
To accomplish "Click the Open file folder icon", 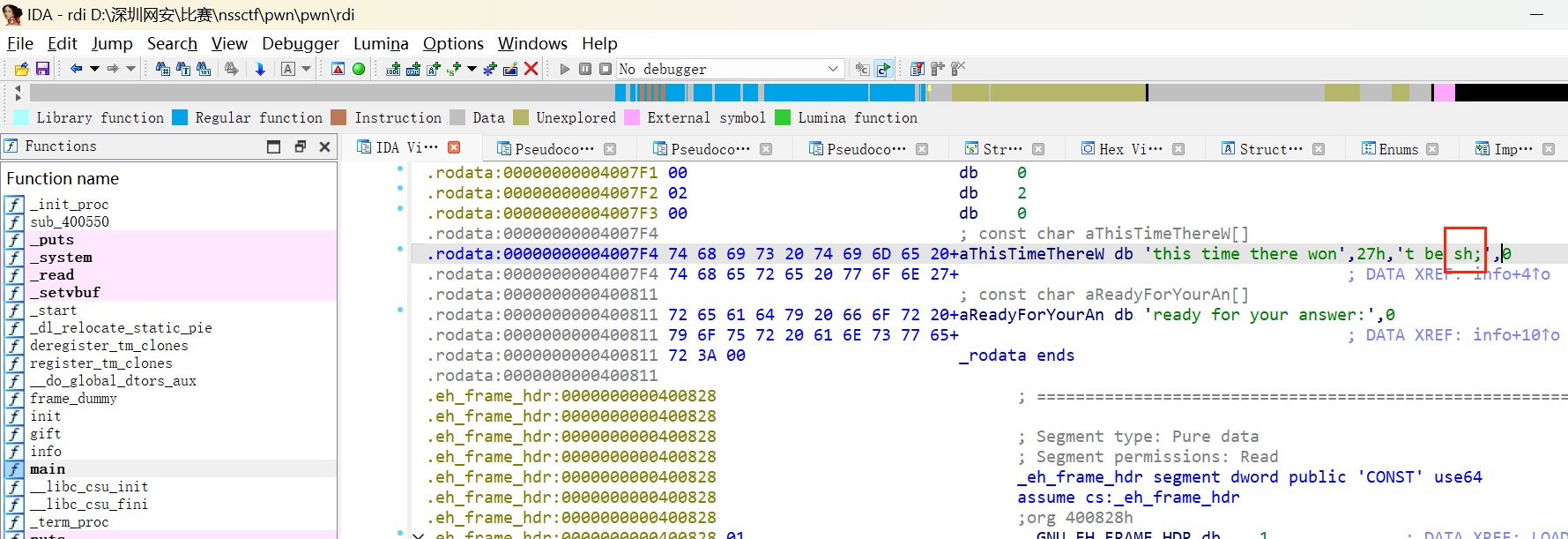I will [x=22, y=69].
